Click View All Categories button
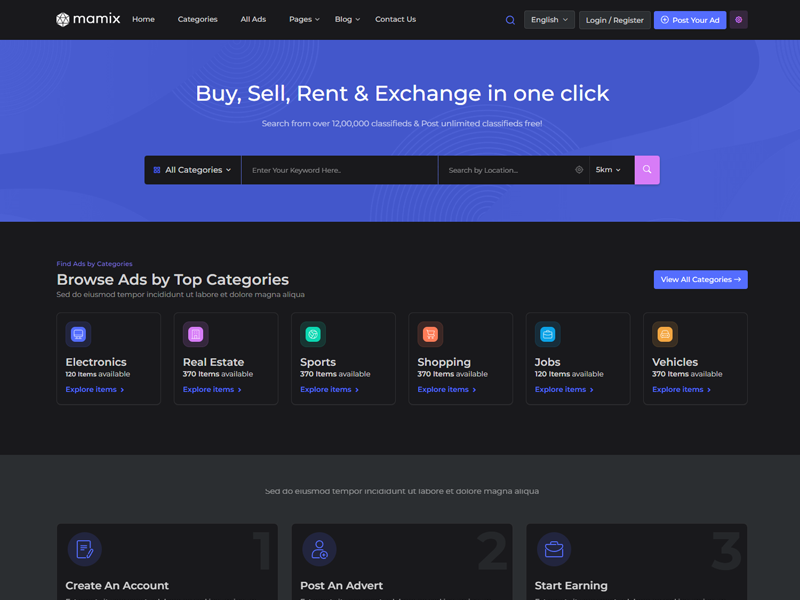This screenshot has width=800, height=600. click(700, 280)
